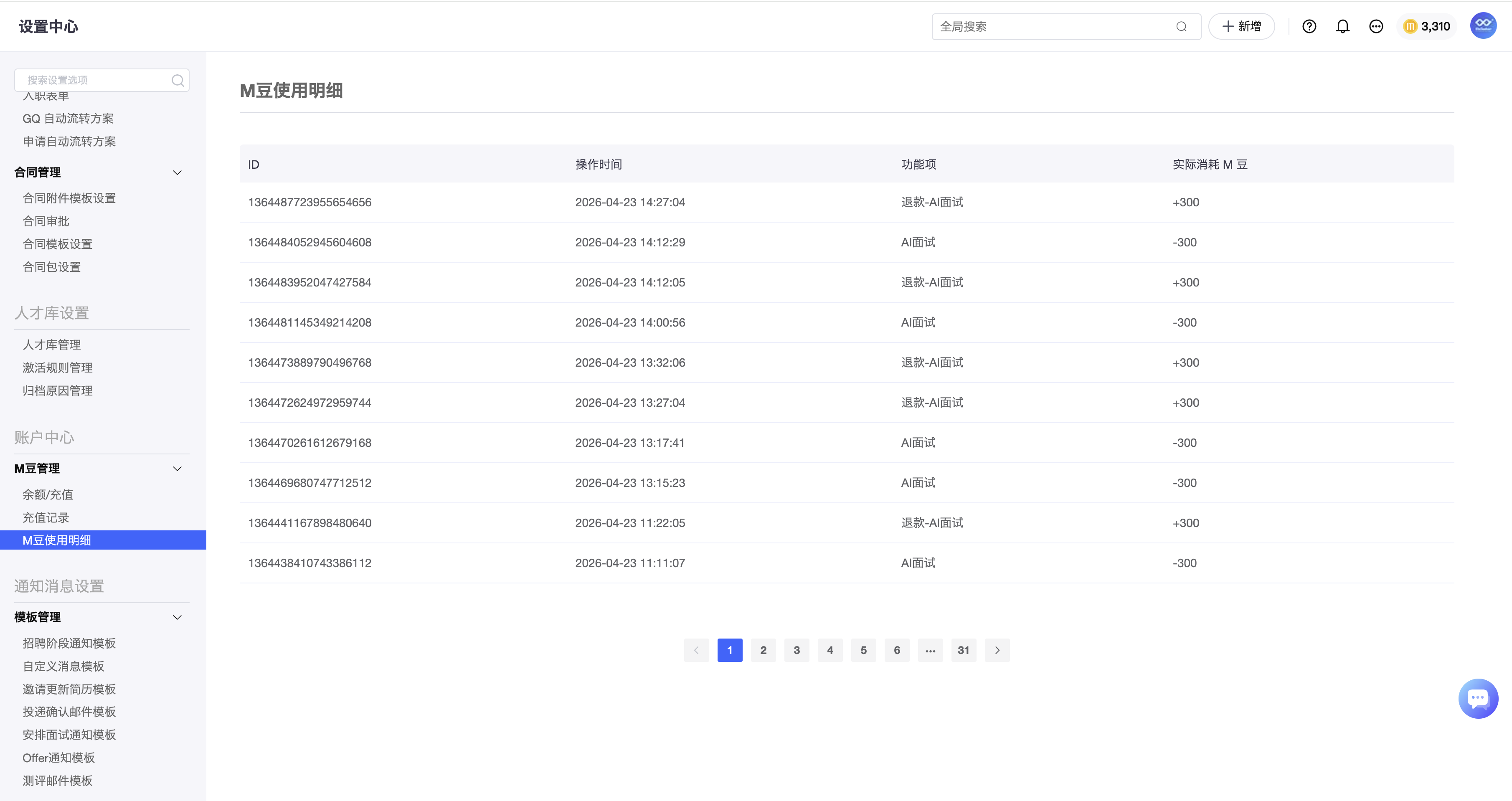Open 充值记录 in sidebar
1512x801 pixels.
(46, 517)
